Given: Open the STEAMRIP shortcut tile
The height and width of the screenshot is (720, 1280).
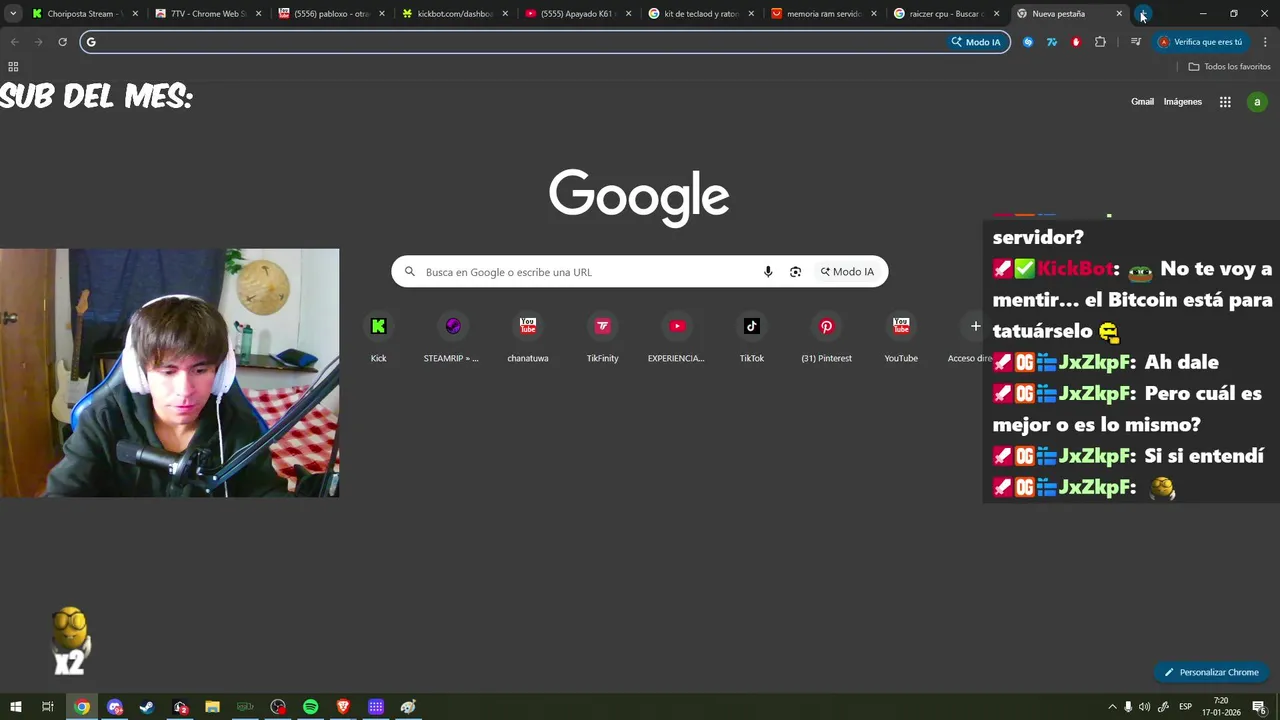Looking at the screenshot, I should pyautogui.click(x=452, y=337).
